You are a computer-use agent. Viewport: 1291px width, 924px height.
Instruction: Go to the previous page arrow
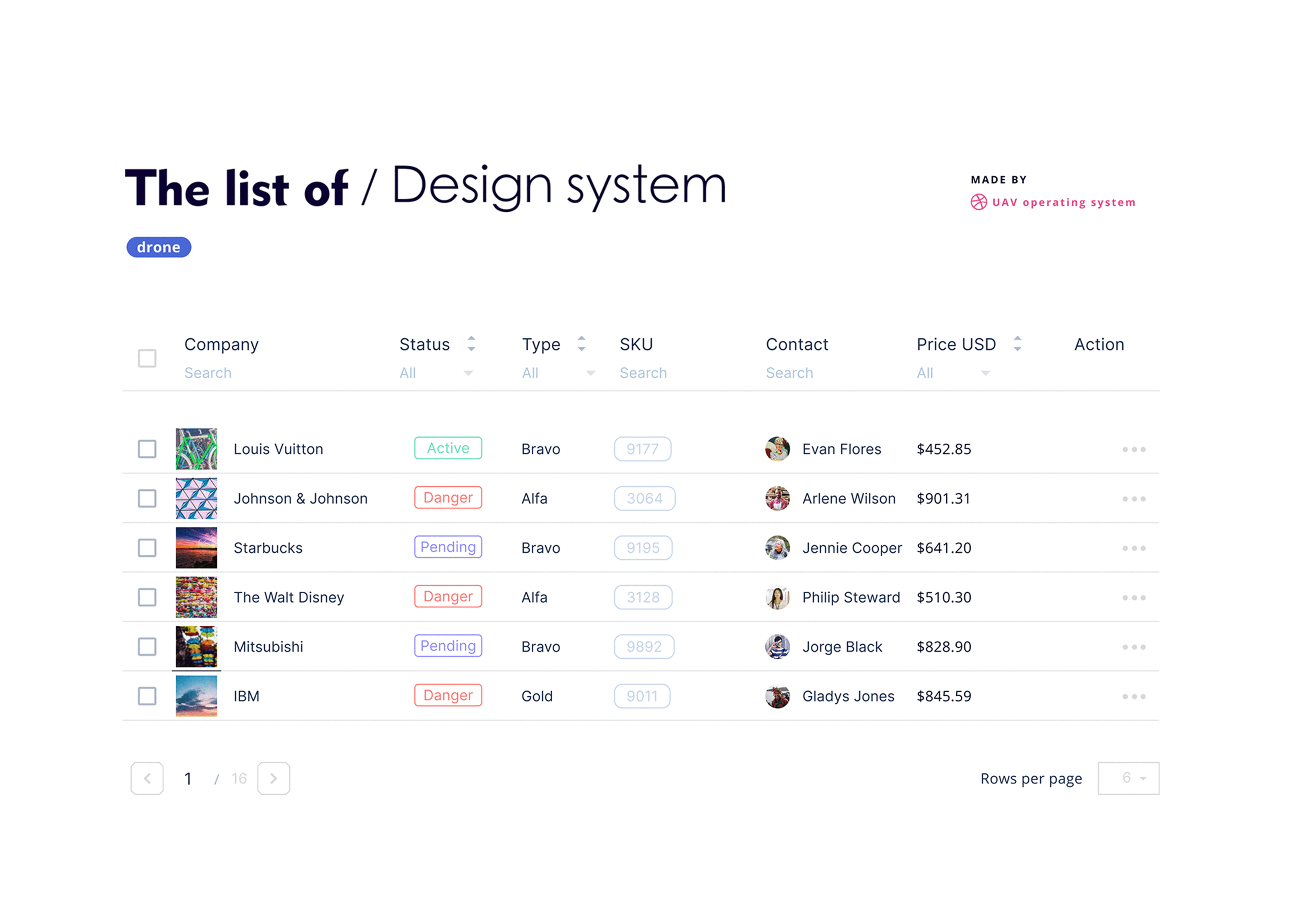(147, 778)
